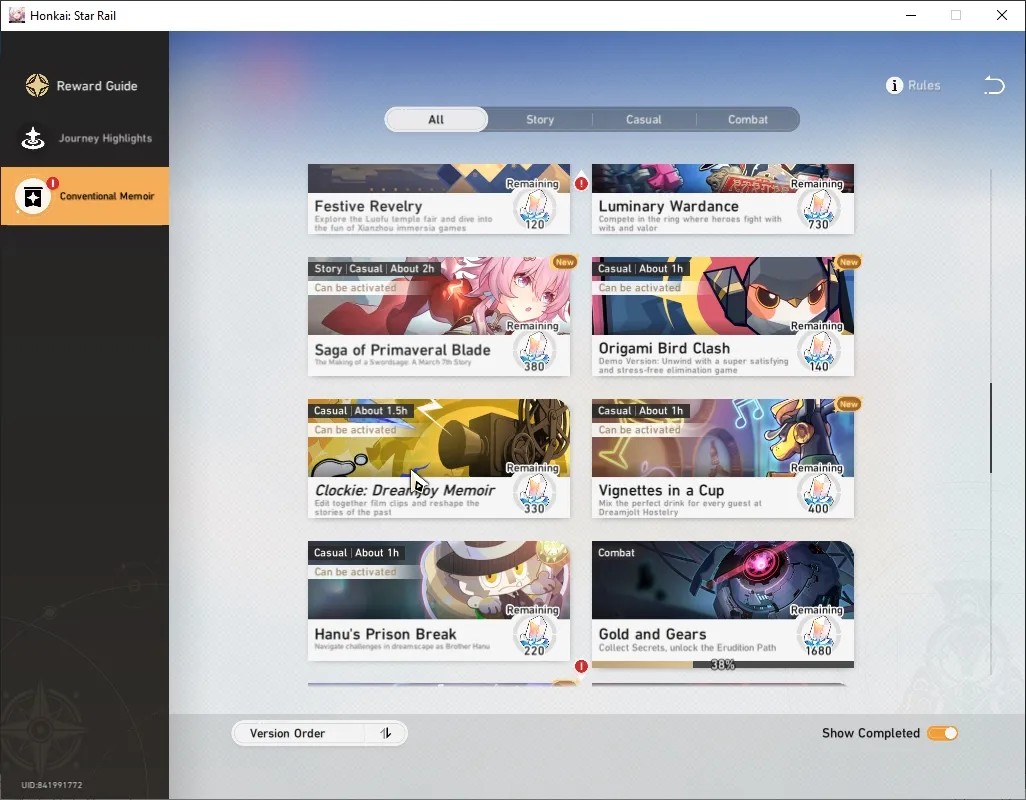This screenshot has height=800, width=1026.
Task: Click the Gold and Gears 38% progress bar
Action: tap(722, 665)
